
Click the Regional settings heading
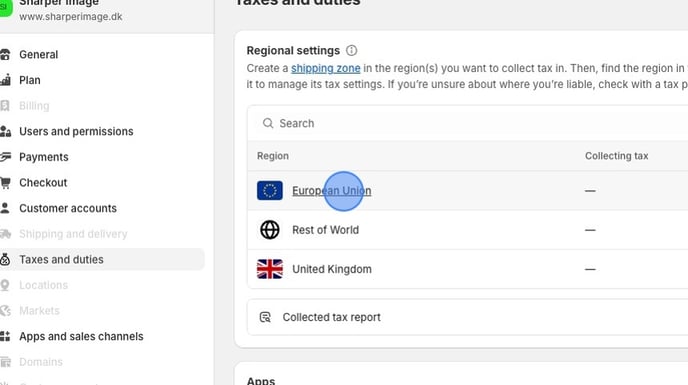(x=293, y=50)
